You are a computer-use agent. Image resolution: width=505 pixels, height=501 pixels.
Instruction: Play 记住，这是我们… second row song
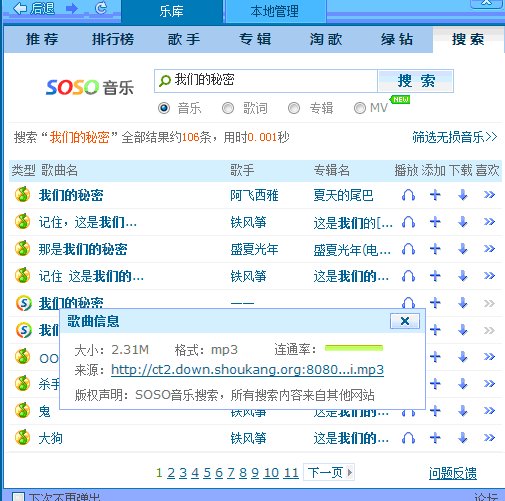point(408,222)
